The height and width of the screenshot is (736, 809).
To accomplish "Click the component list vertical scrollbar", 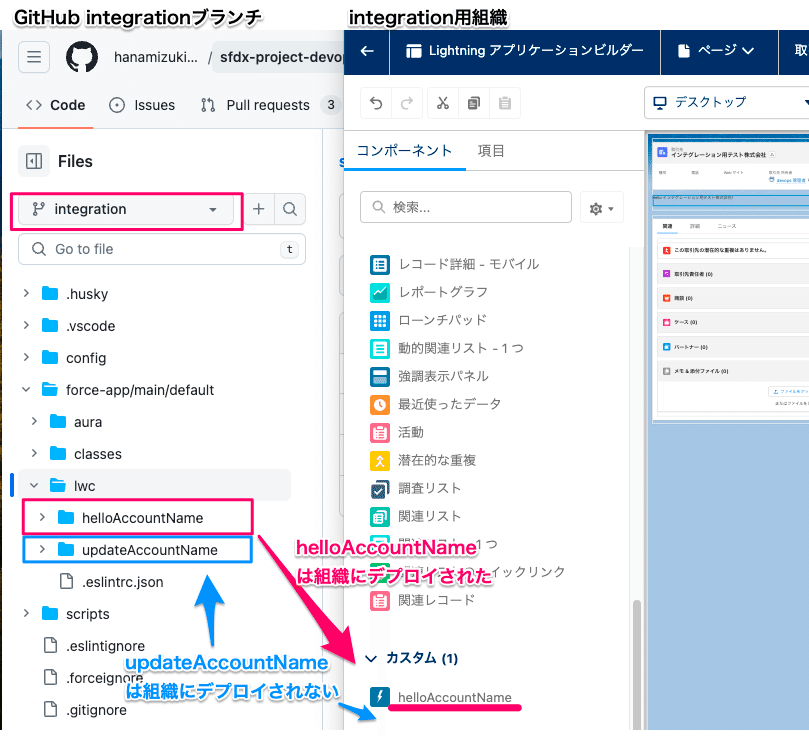I will (637, 663).
